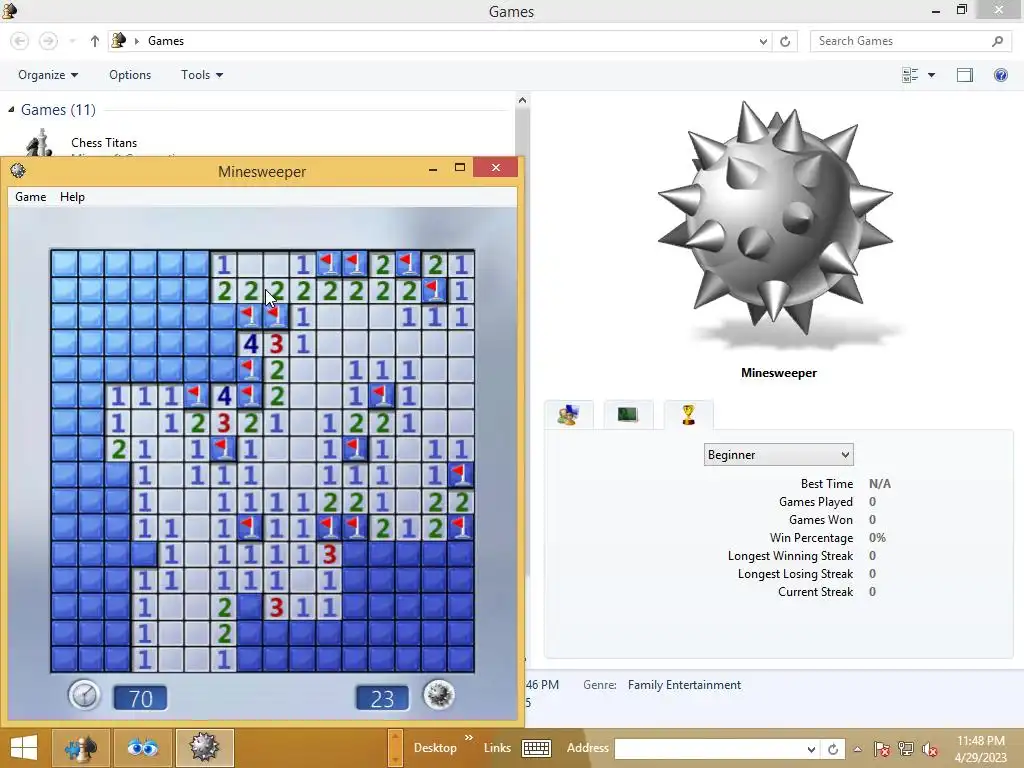The image size is (1024, 768).
Task: Open the Games window help icon
Action: point(1000,75)
